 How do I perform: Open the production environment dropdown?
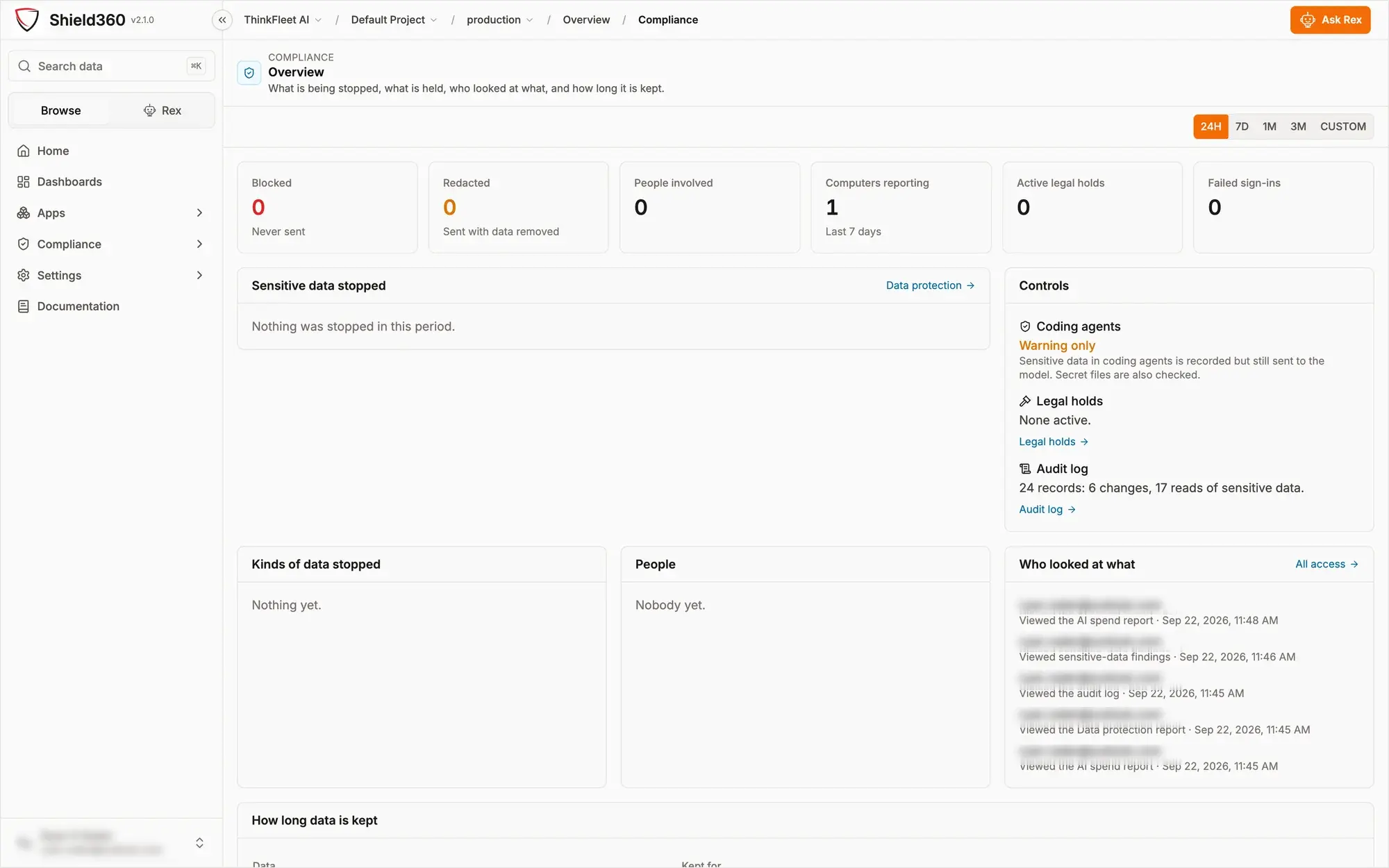point(500,20)
